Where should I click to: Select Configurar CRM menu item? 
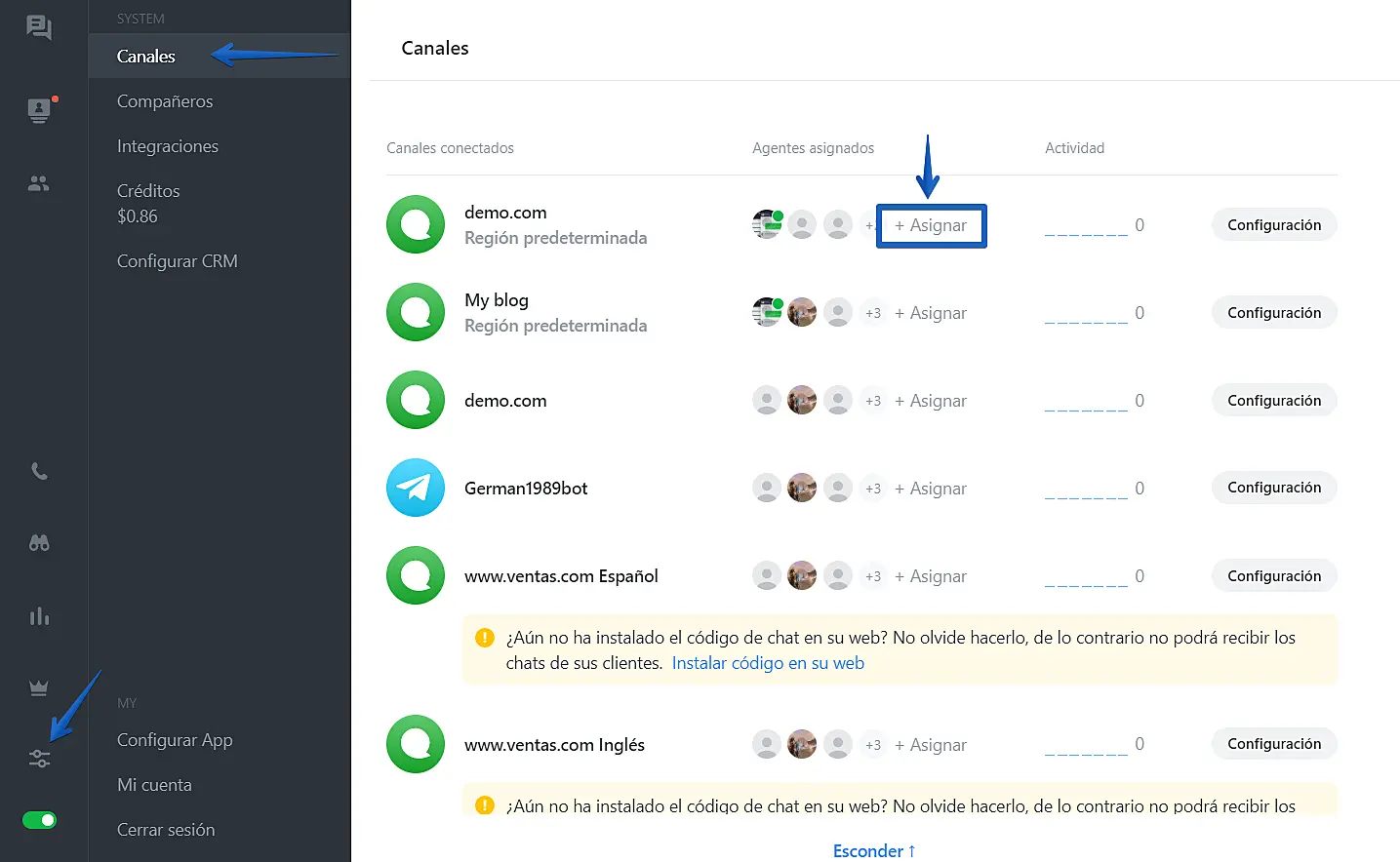tap(178, 261)
